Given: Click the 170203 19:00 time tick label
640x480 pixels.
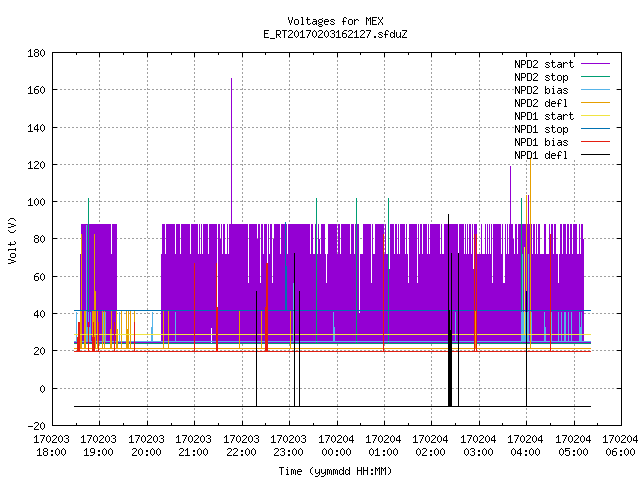Looking at the screenshot, I should coord(99,446).
